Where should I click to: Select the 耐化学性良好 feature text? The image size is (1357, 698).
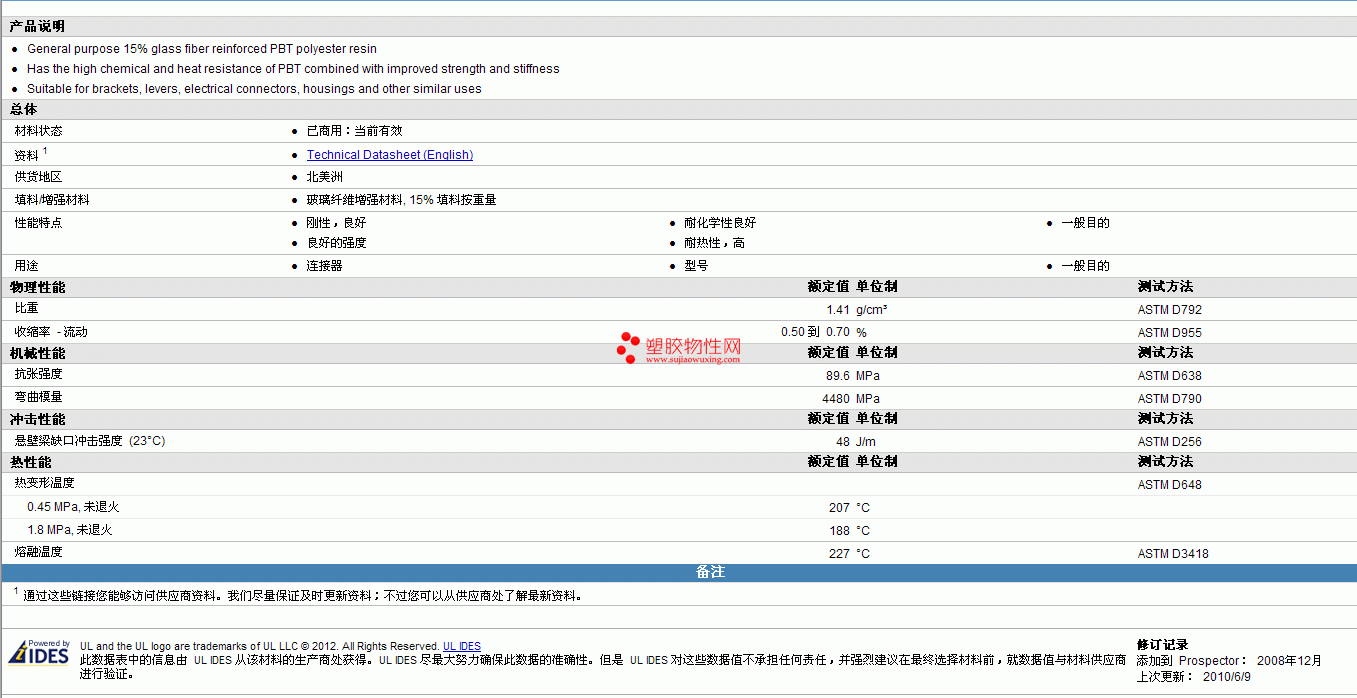pos(720,223)
